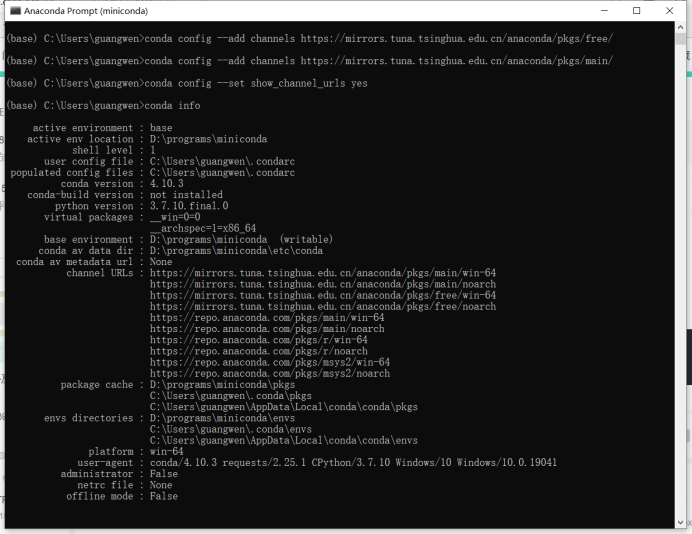
Task: Click repo.anaconda.com pkgs/main/noarch URL
Action: pyautogui.click(x=267, y=329)
